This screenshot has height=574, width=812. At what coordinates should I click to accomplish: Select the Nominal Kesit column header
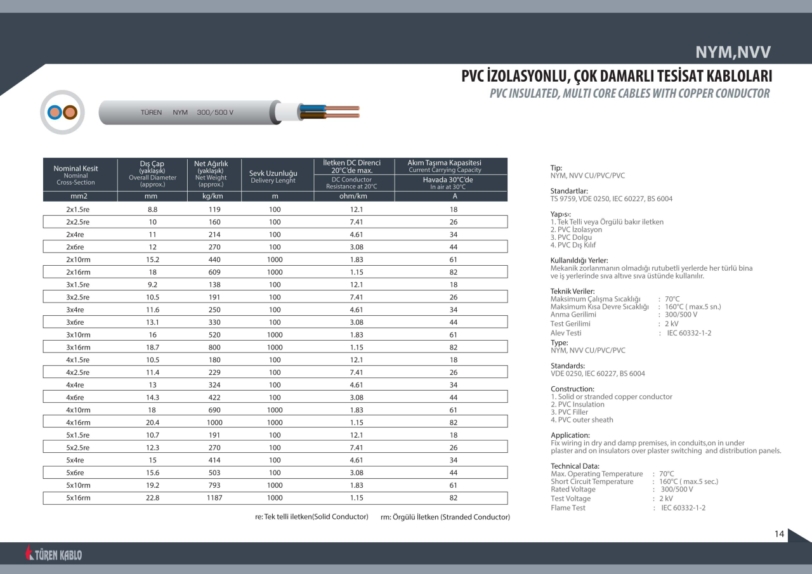[x=76, y=174]
